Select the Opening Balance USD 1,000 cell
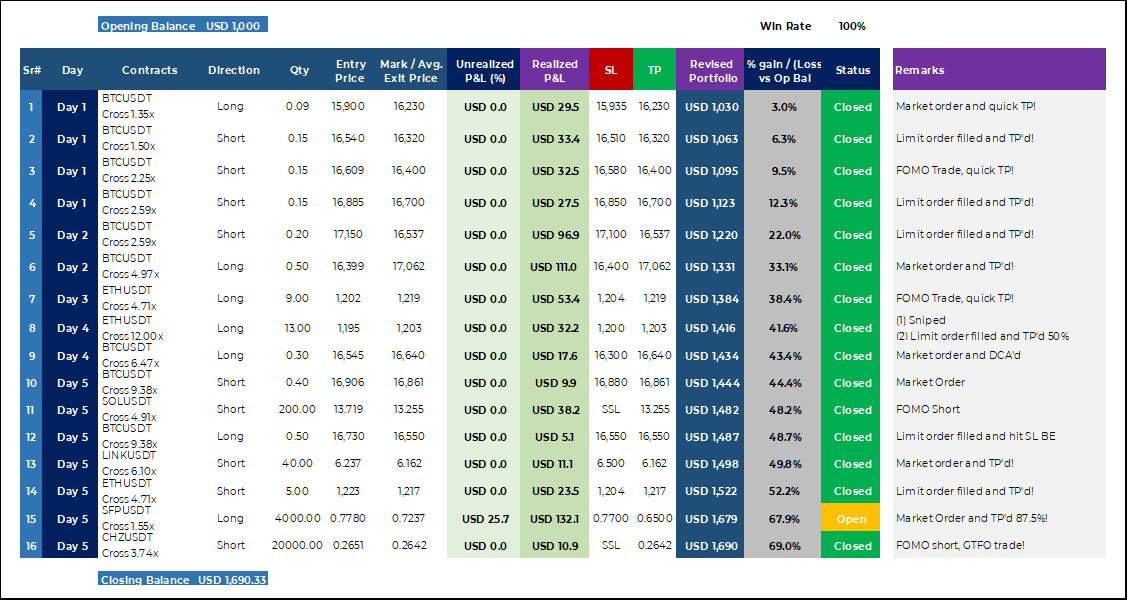1128x601 pixels. click(x=183, y=26)
